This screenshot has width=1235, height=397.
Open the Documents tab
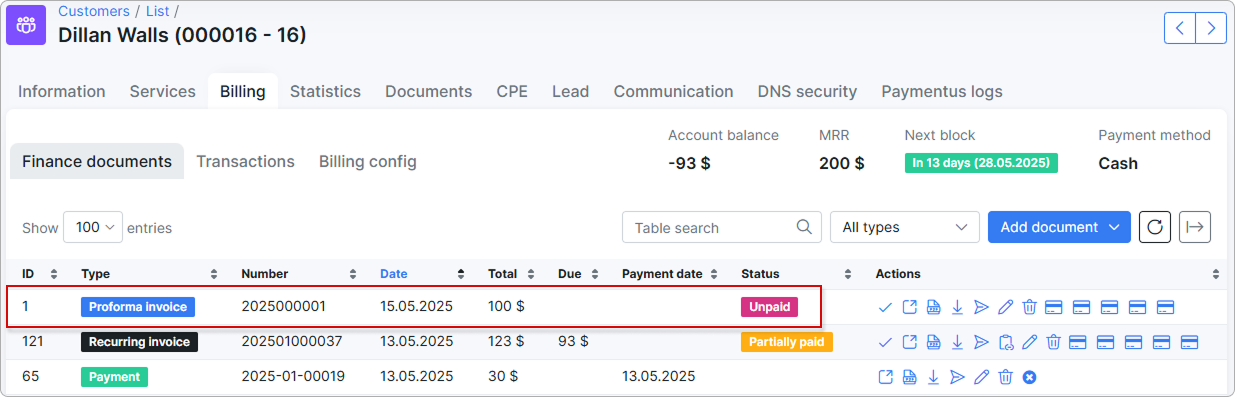pos(428,91)
